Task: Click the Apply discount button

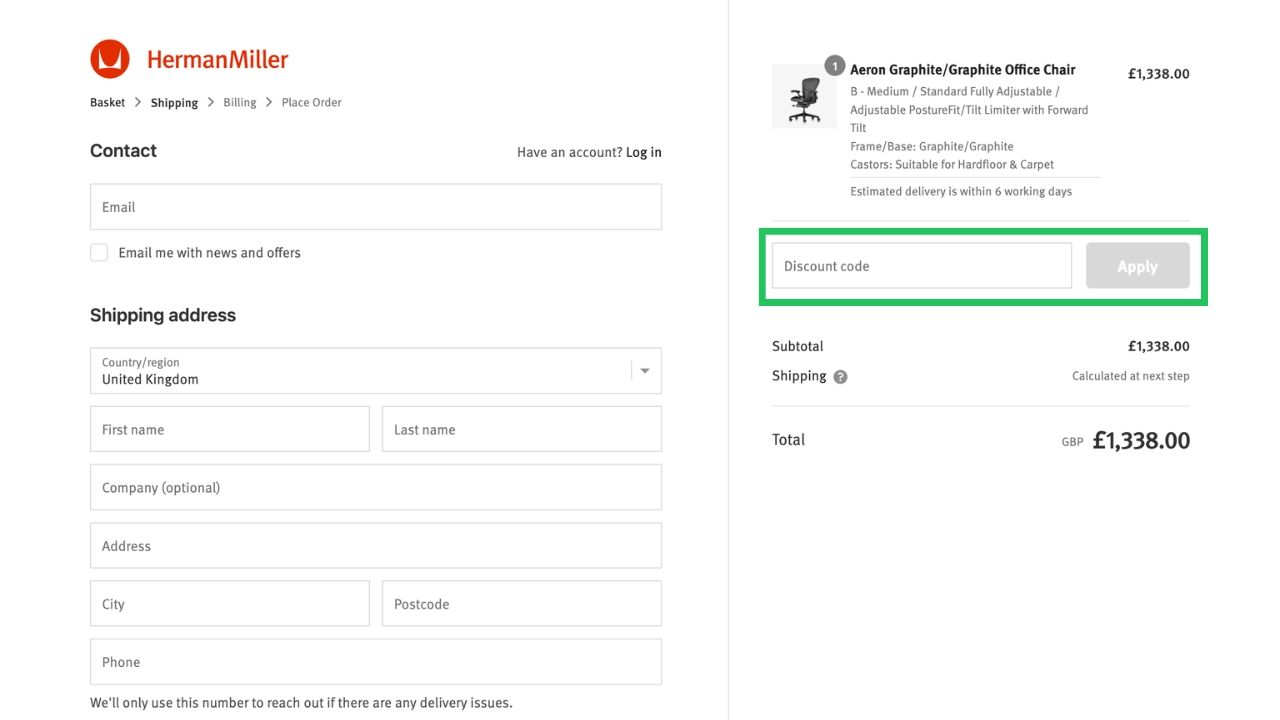Action: click(1138, 266)
